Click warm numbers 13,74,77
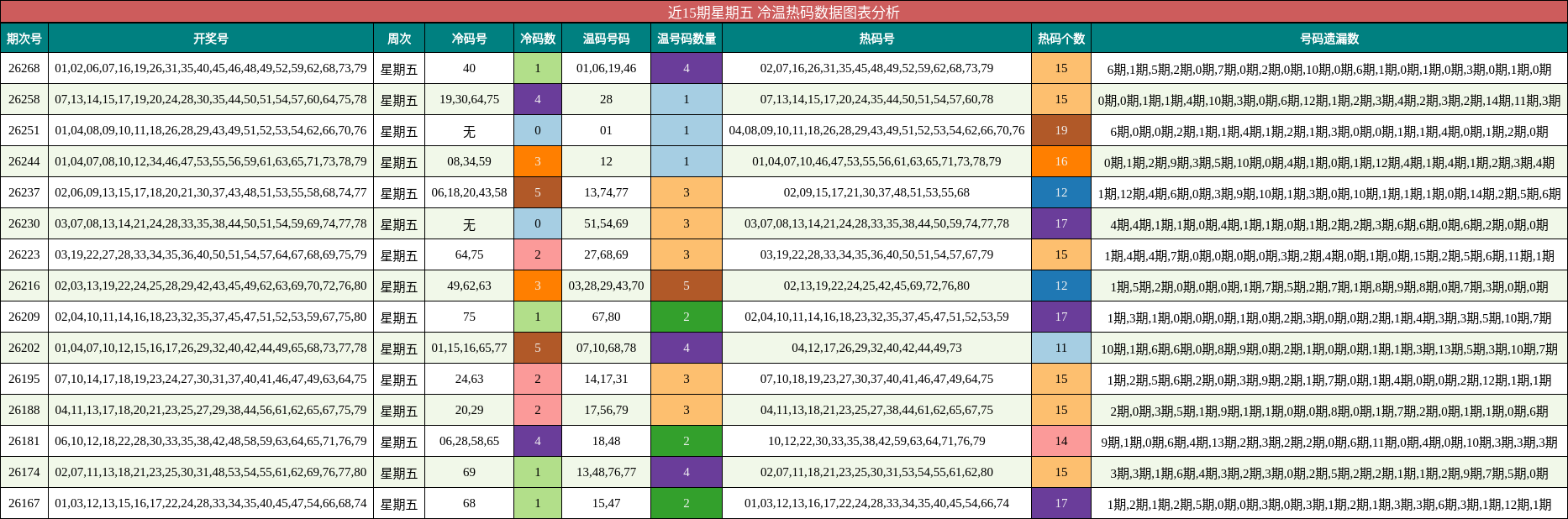 [606, 192]
